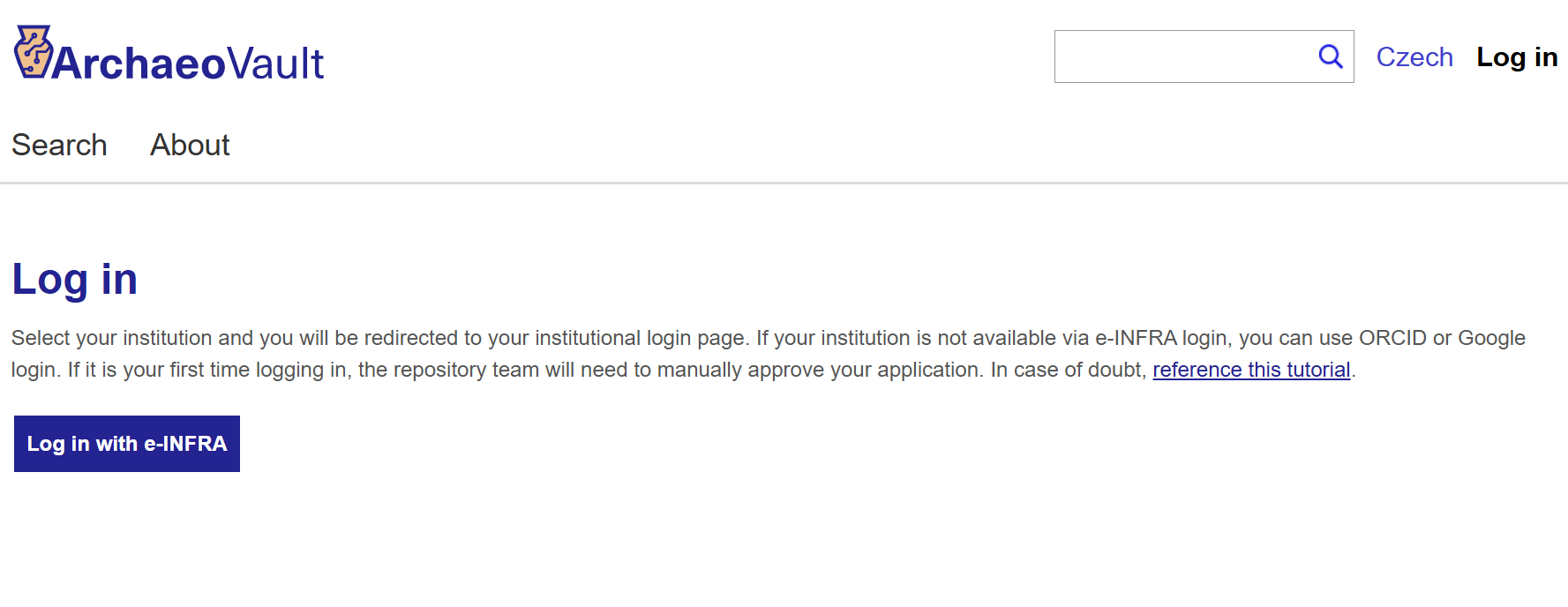Click the ArchaeoVault site title text

188,64
